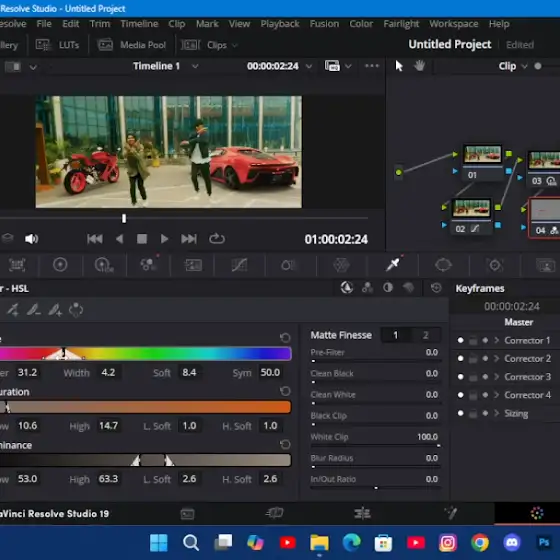Open the Playback menu

[x=280, y=24]
